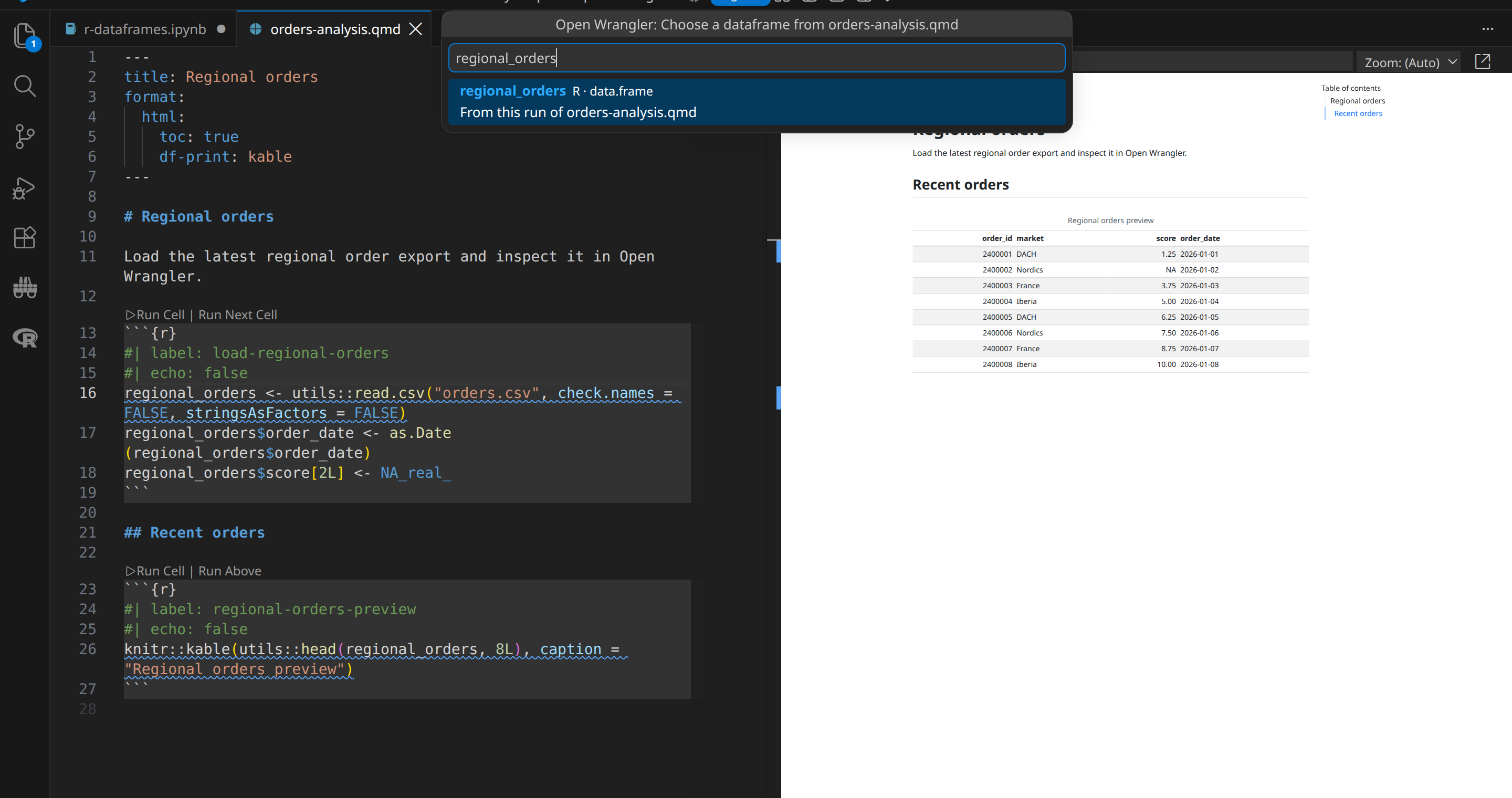The image size is (1512, 798).
Task: Click the score[2L] <- NA_real_ code line
Action: (288, 473)
